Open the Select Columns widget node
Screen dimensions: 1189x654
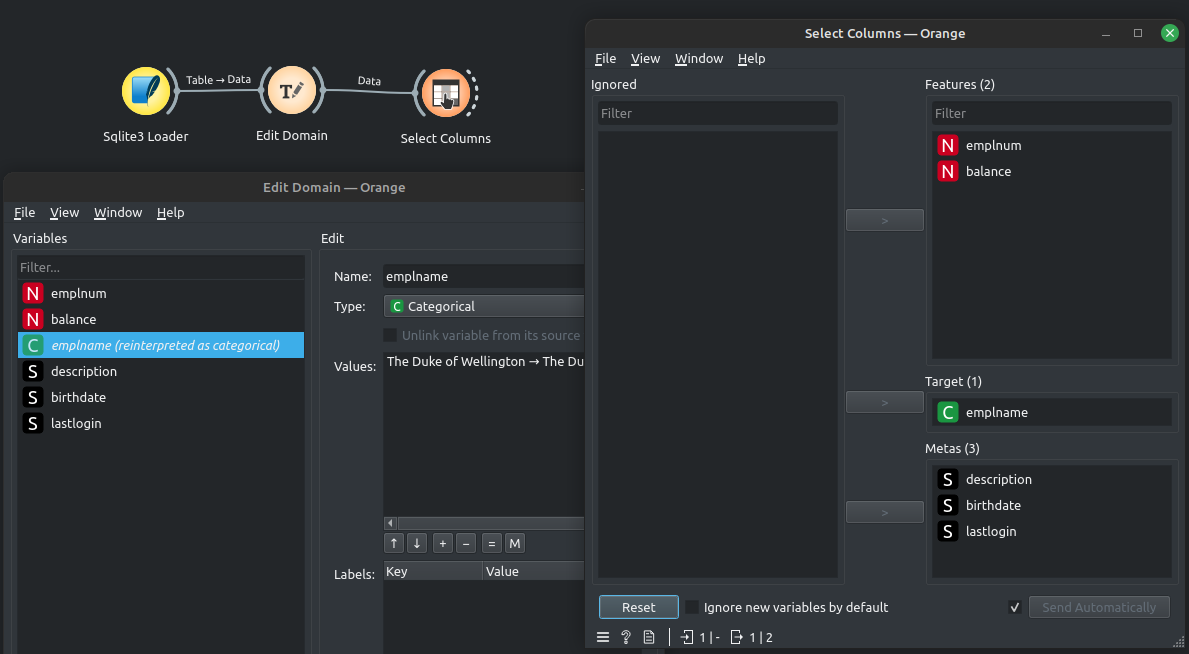446,90
